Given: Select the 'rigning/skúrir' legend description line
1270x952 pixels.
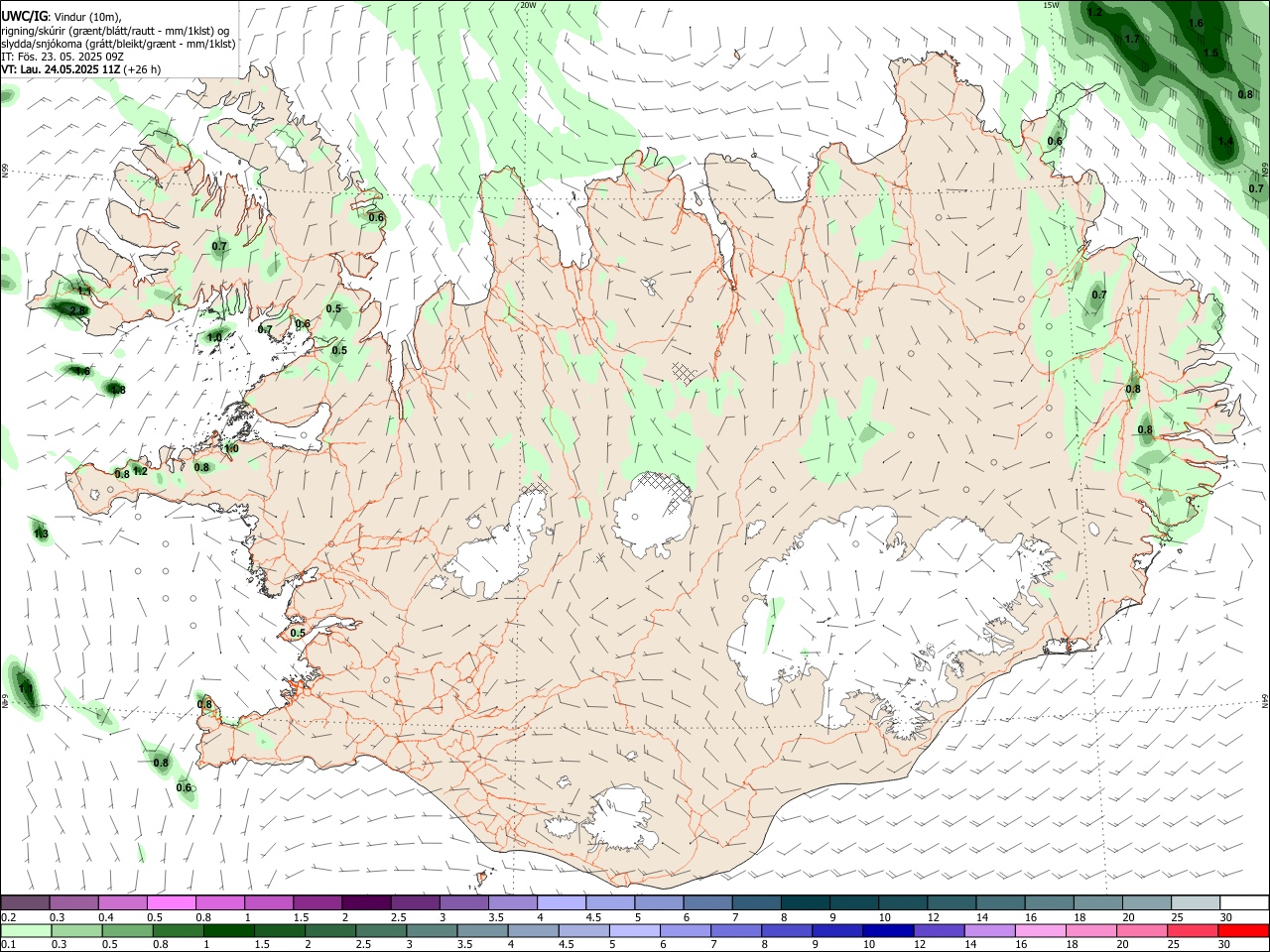Looking at the screenshot, I should pos(115,31).
